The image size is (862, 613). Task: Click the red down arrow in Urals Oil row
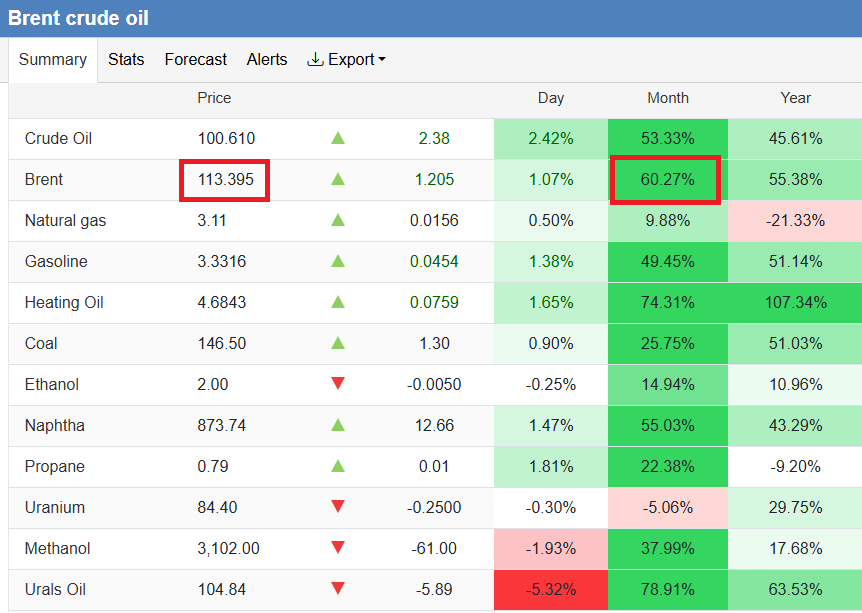338,589
